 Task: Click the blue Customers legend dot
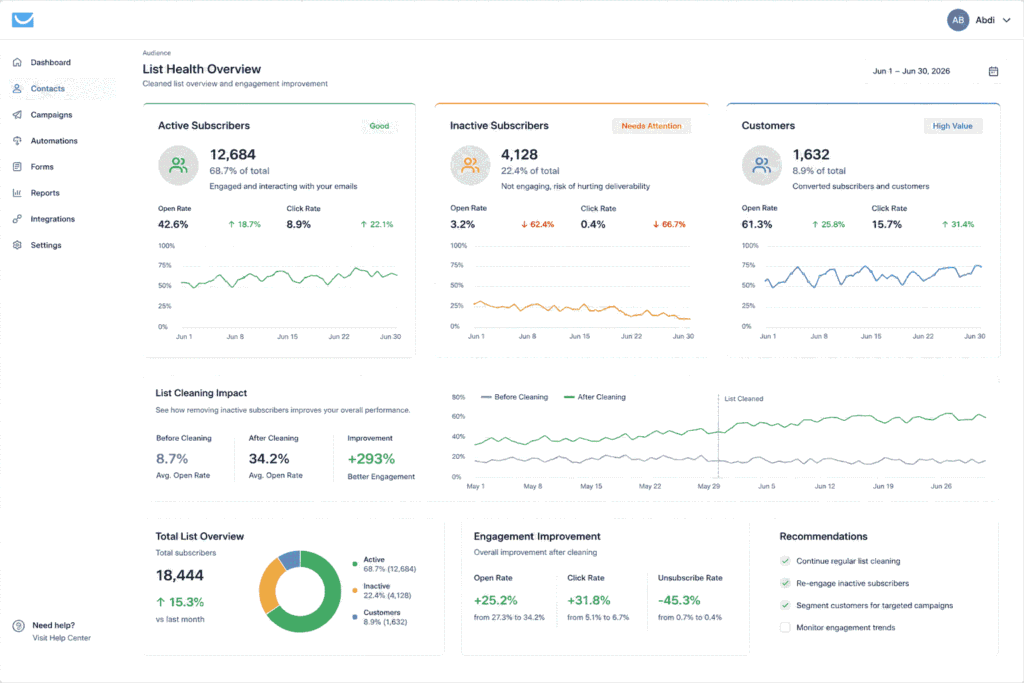[x=355, y=616]
